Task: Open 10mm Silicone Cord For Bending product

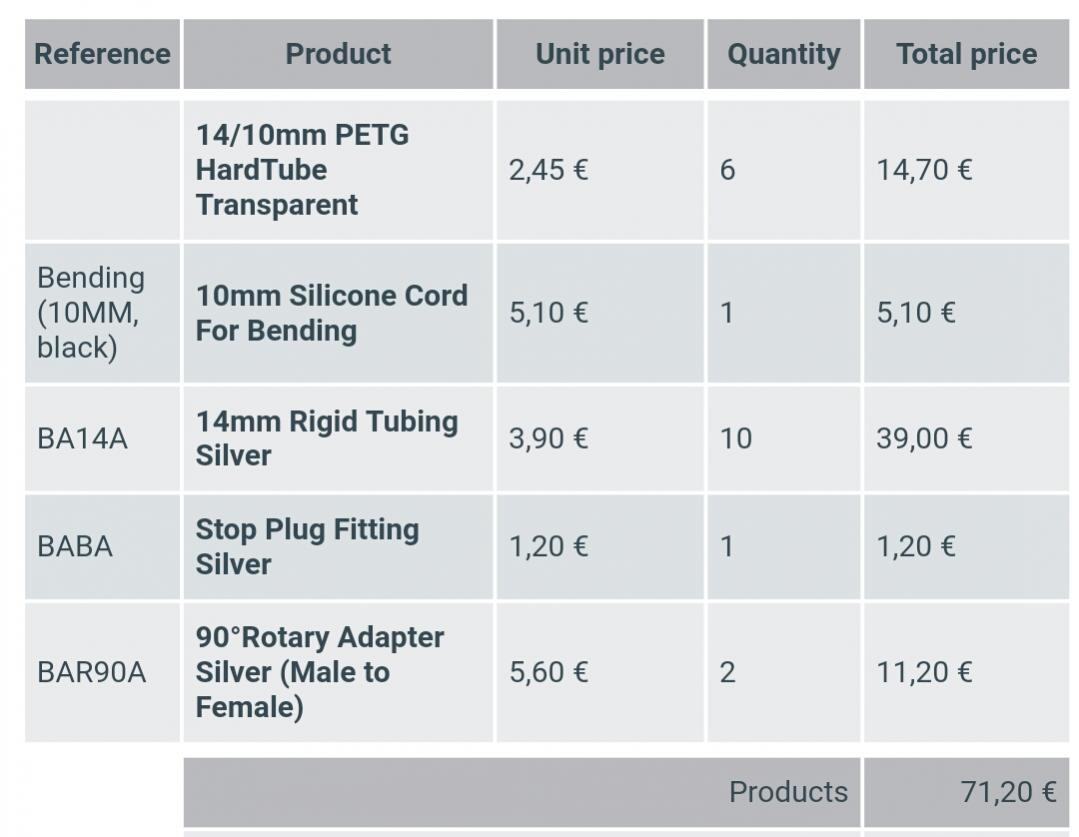Action: click(x=332, y=313)
